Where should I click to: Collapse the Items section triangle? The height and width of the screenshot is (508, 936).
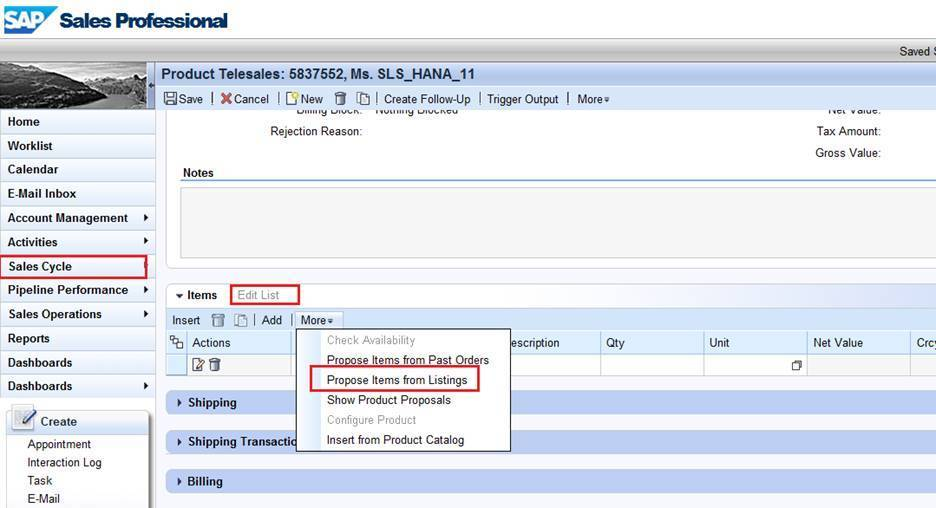click(x=179, y=295)
